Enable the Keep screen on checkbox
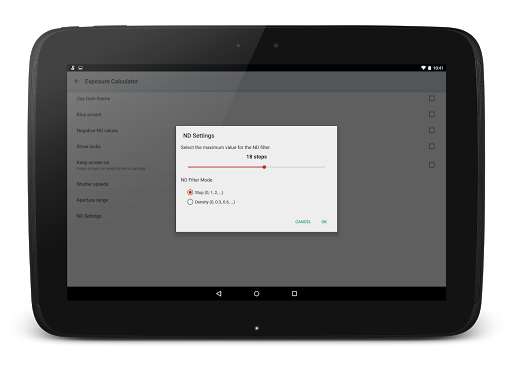 pyautogui.click(x=432, y=165)
